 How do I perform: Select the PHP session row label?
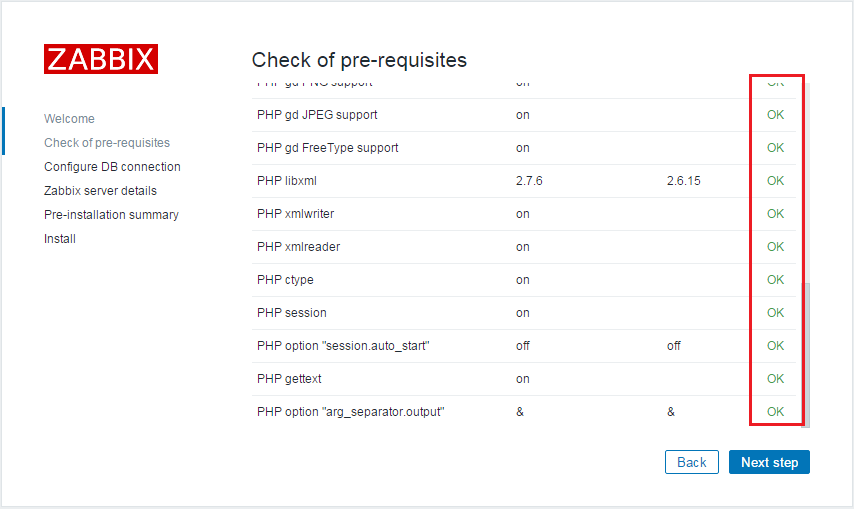291,313
